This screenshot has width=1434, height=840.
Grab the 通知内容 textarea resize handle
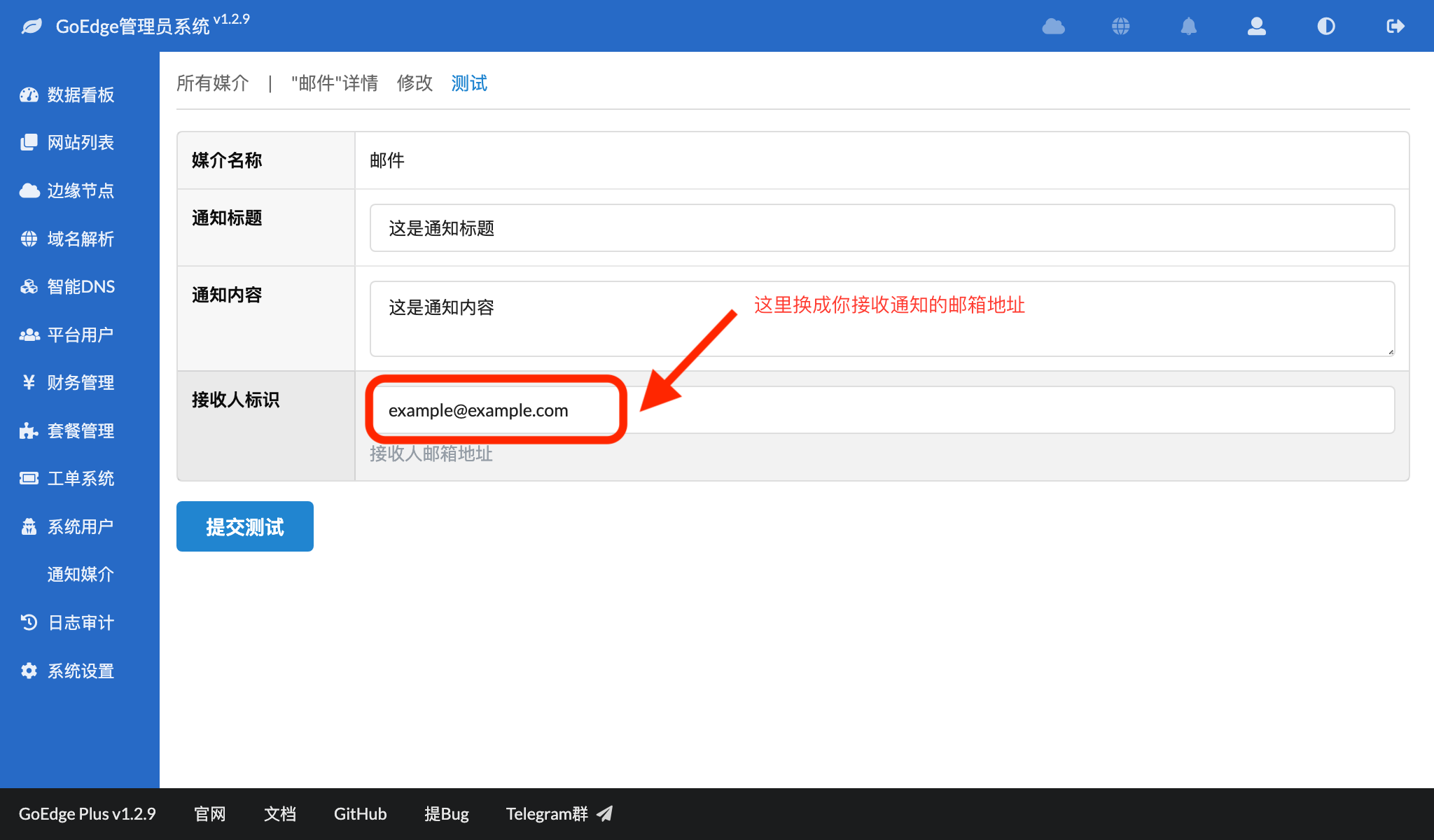pos(1391,352)
